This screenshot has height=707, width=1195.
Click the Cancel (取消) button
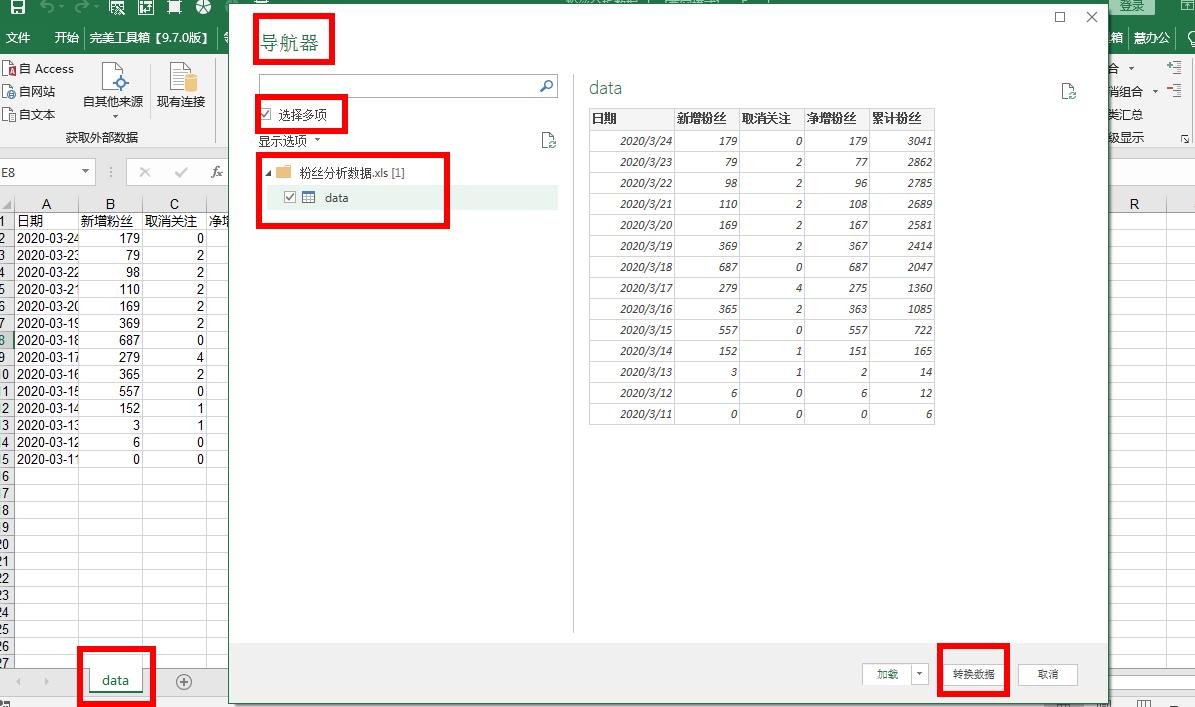pyautogui.click(x=1048, y=674)
